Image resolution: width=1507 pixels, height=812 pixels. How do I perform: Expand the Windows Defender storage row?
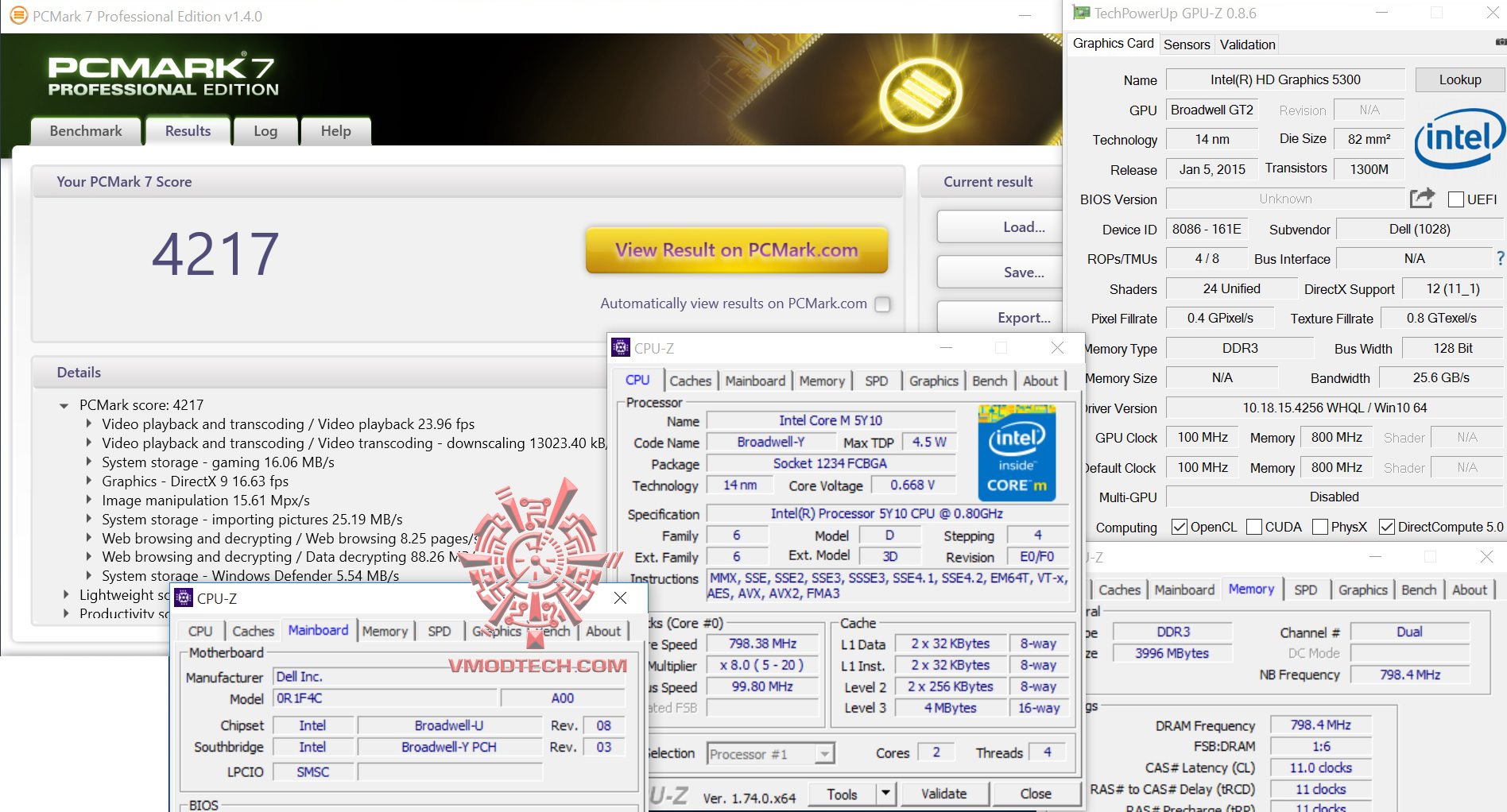(x=88, y=575)
